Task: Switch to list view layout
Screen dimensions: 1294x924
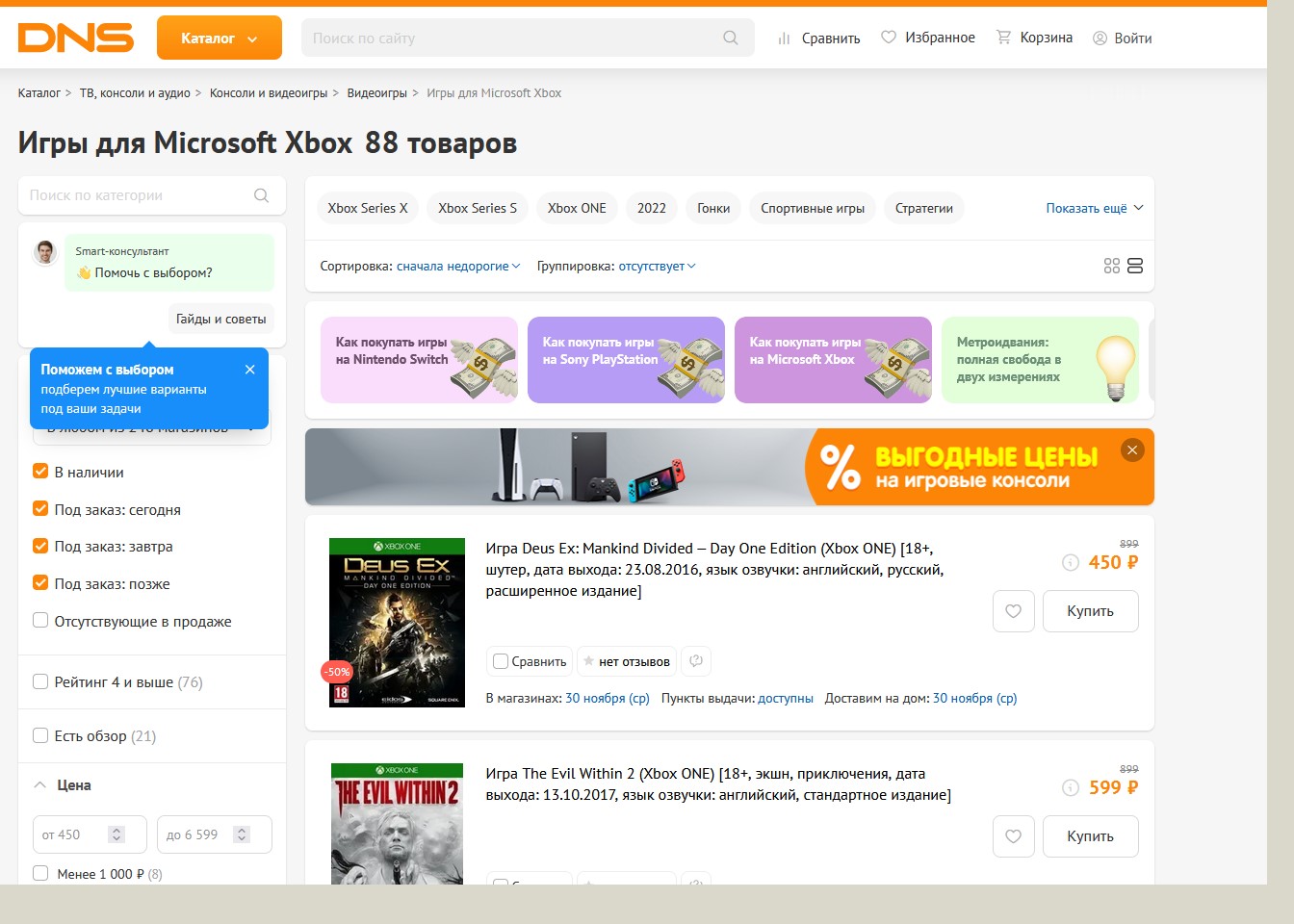Action: tap(1135, 266)
